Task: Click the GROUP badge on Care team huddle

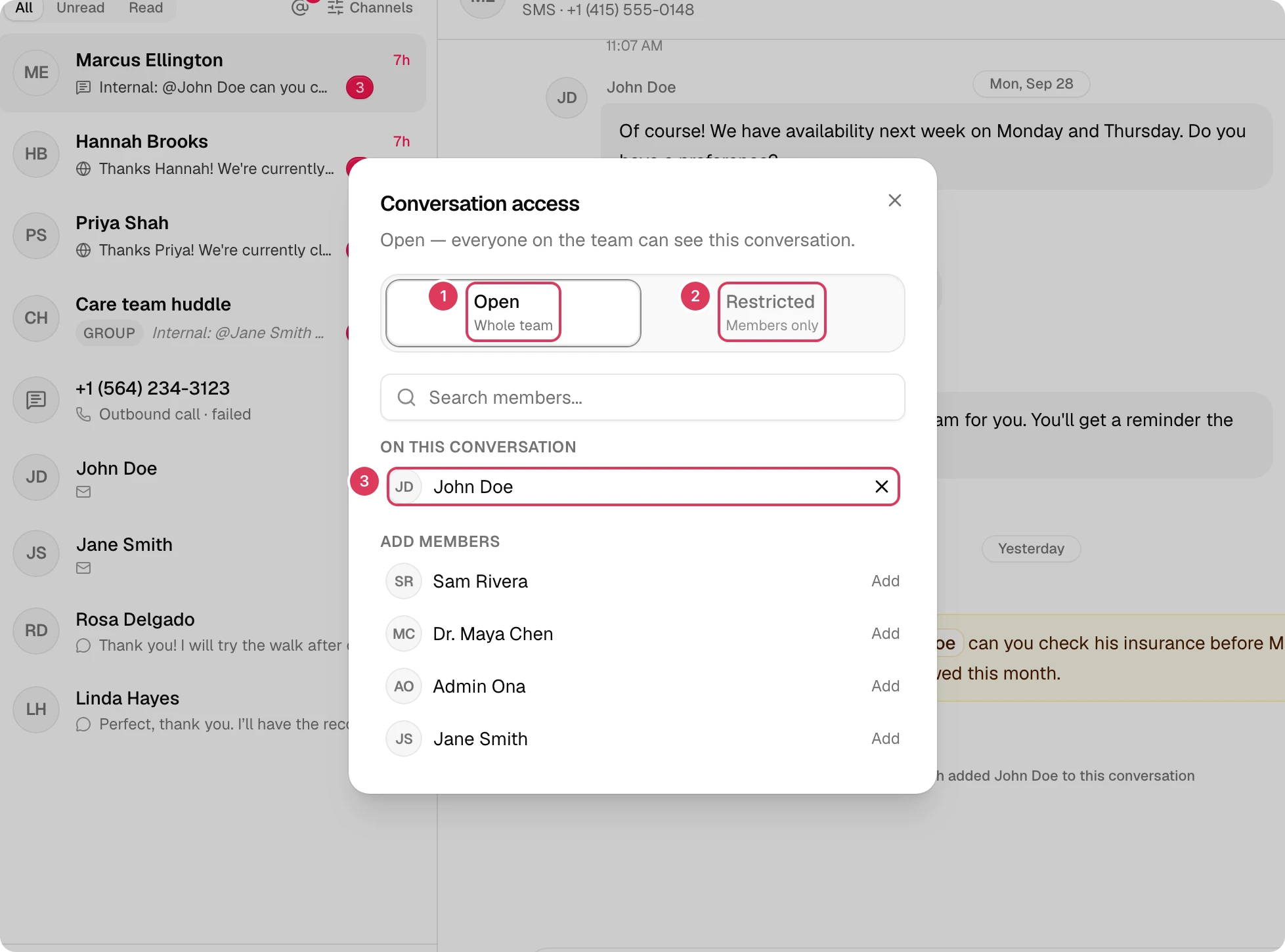Action: [109, 333]
